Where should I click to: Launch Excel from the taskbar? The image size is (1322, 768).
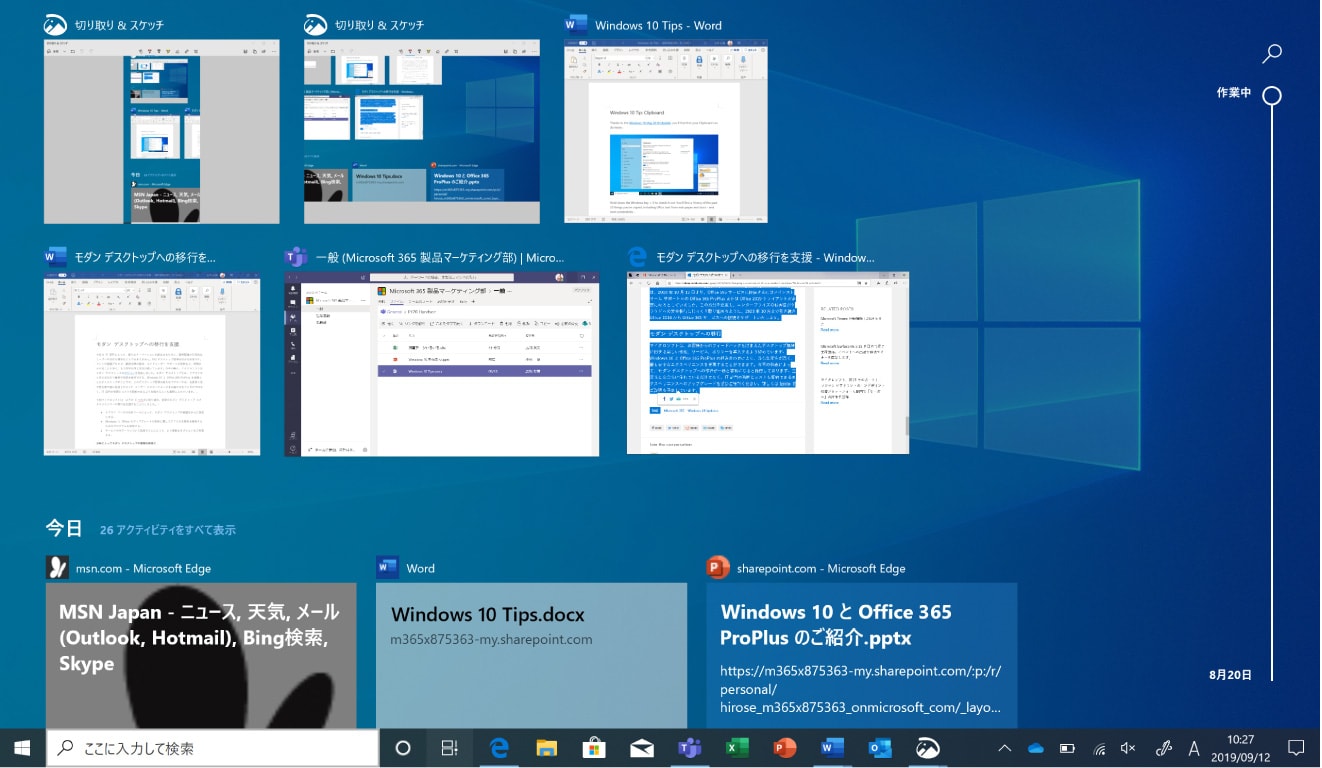737,748
